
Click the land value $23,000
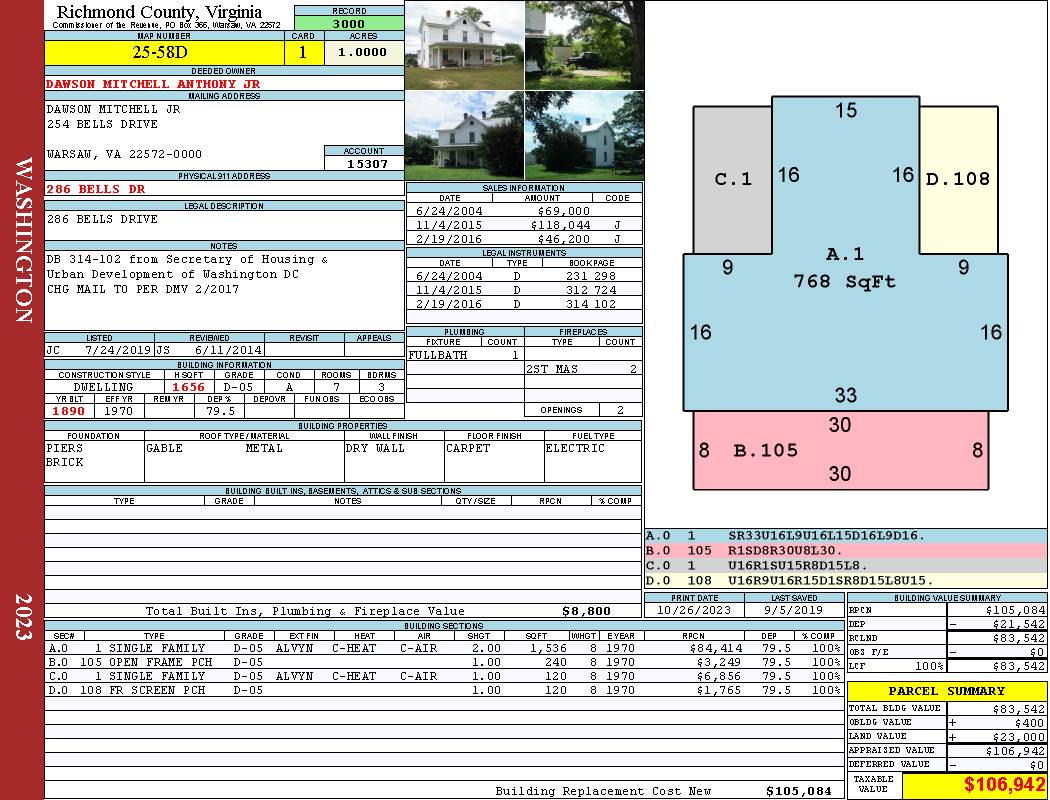pyautogui.click(x=1019, y=737)
